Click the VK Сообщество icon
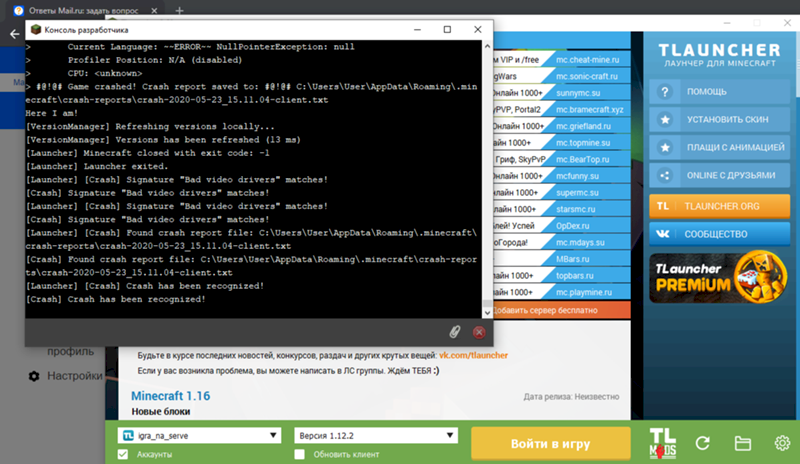Screen dimensions: 800x464 pos(662,233)
